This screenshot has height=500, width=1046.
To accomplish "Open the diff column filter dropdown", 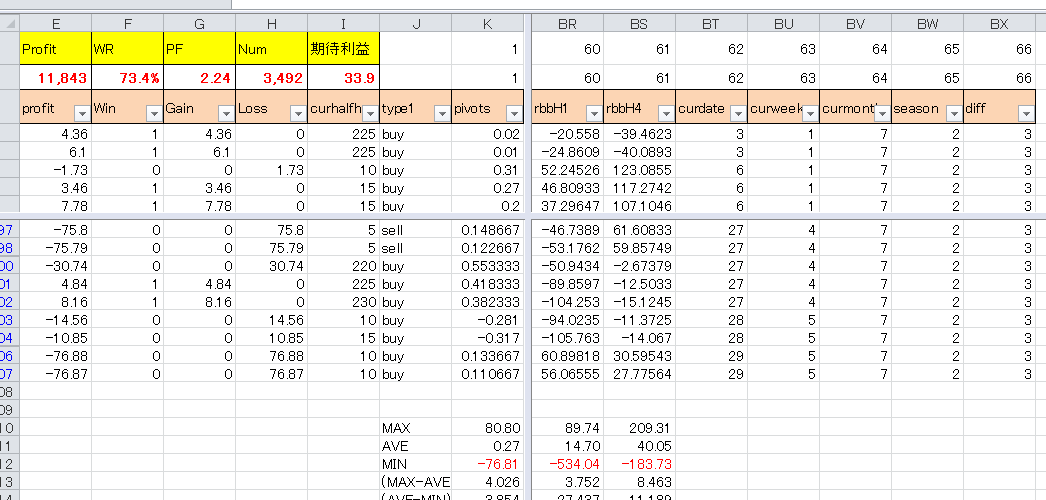I will coord(1026,114).
